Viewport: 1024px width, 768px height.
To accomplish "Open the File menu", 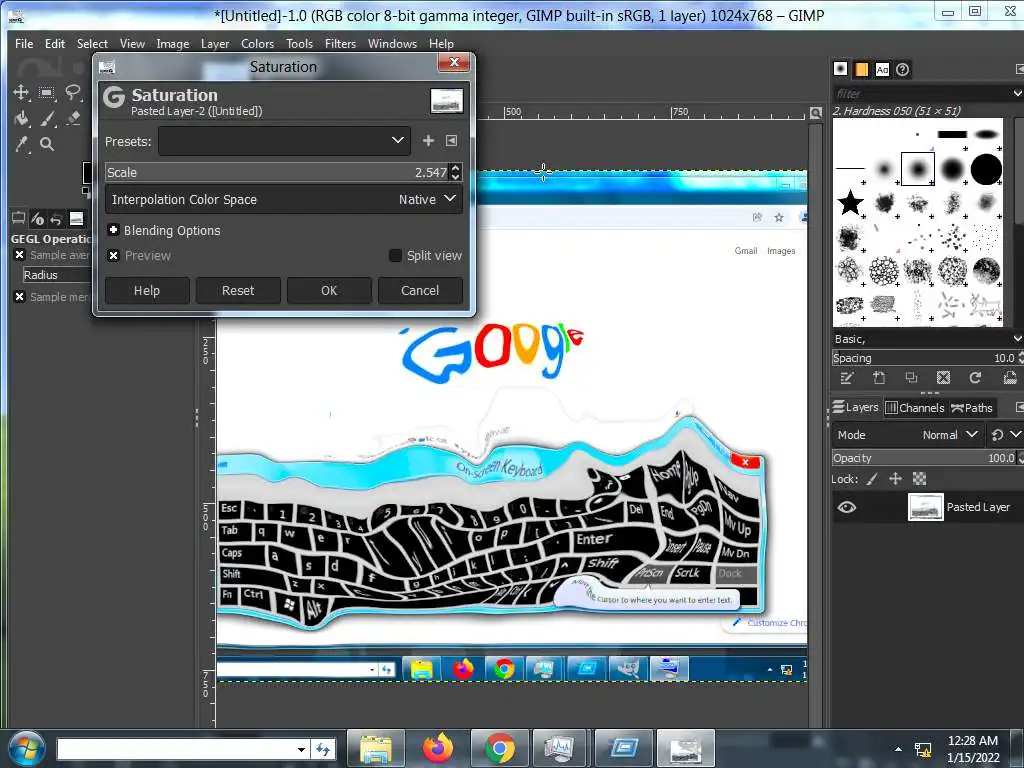I will [x=24, y=43].
